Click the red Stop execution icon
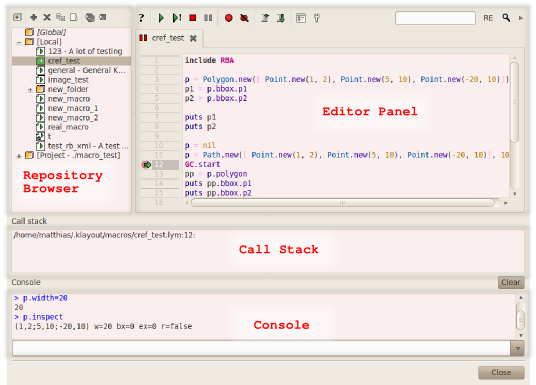 point(193,18)
